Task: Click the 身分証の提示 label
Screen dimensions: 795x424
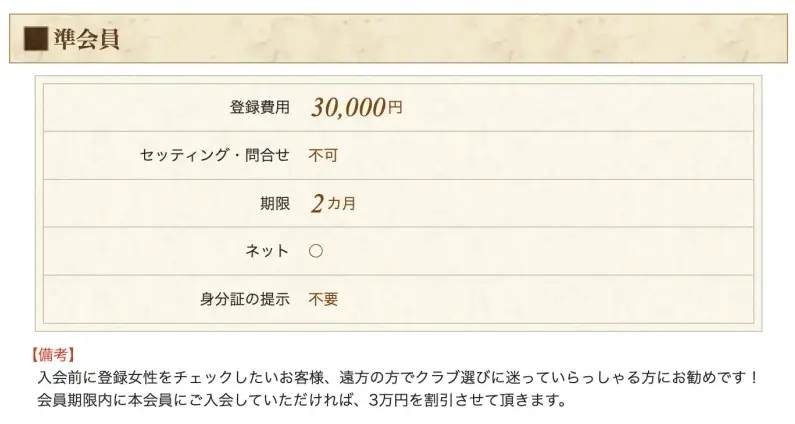Action: point(244,299)
